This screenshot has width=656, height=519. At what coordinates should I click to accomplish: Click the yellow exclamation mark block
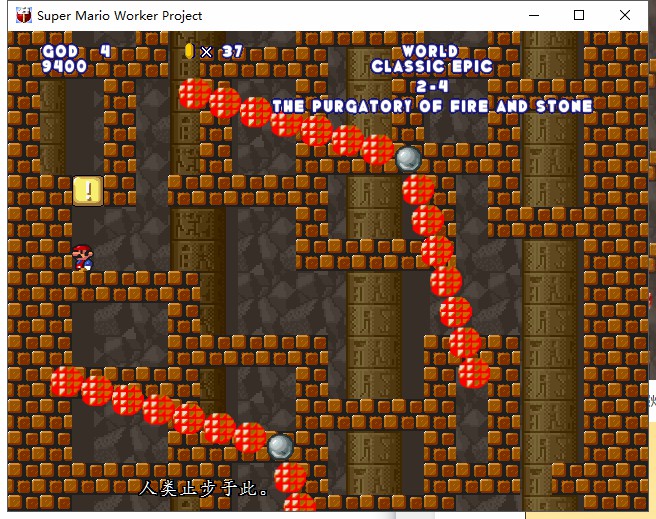click(x=88, y=191)
